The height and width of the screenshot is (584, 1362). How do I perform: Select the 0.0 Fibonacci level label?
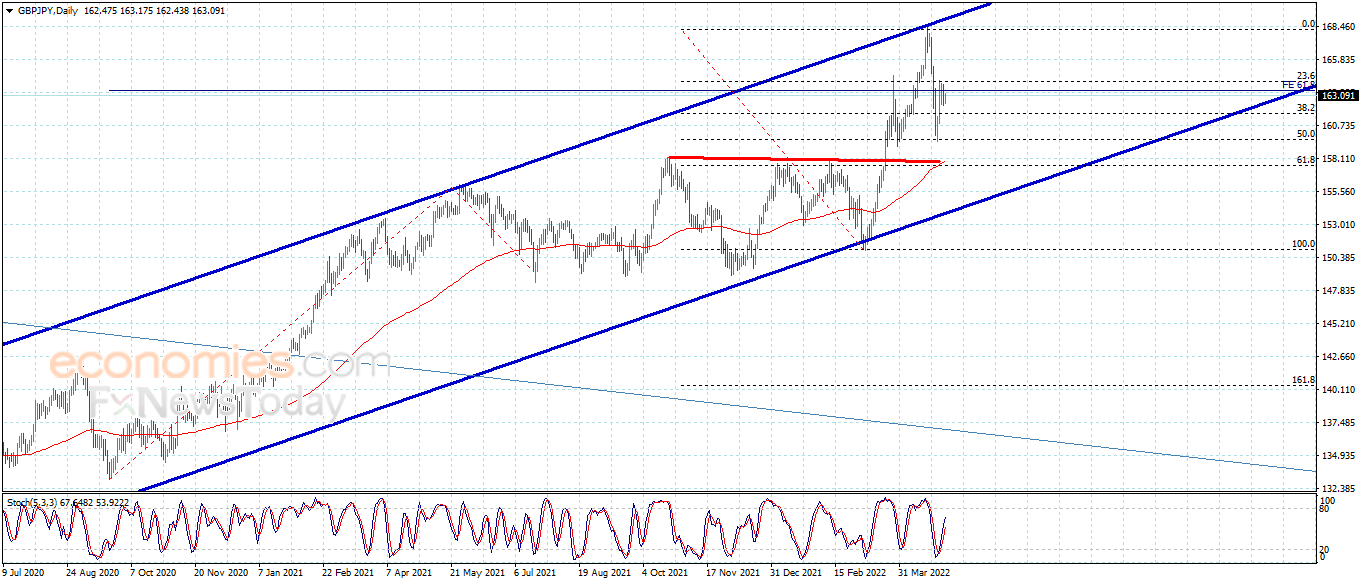(1307, 24)
